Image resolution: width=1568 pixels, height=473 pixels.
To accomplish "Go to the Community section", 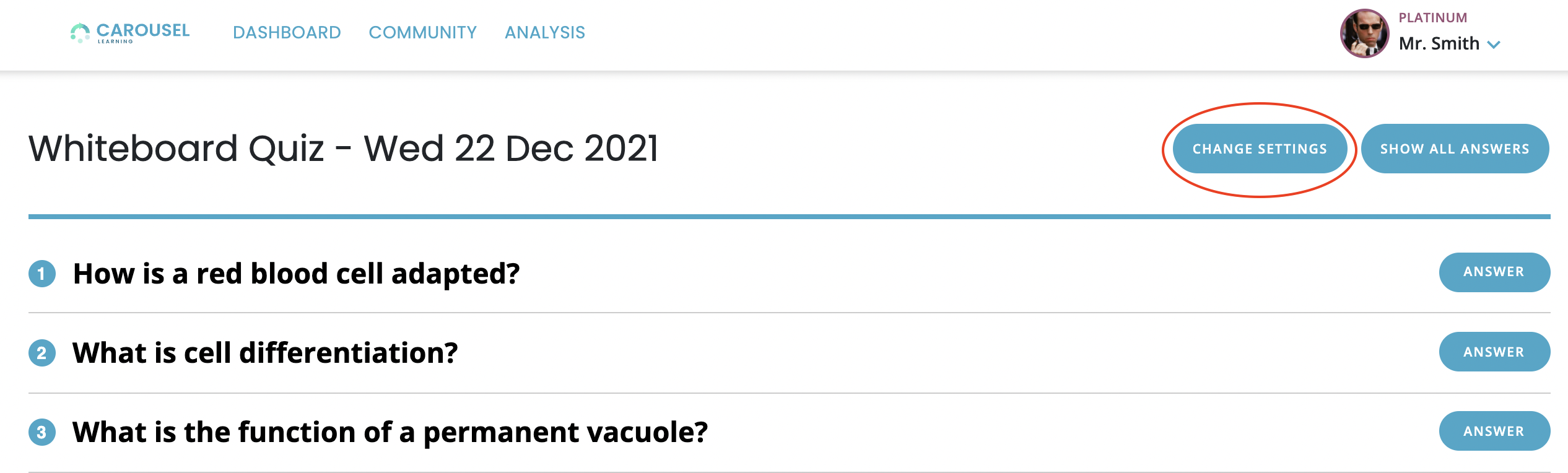I will pos(422,33).
